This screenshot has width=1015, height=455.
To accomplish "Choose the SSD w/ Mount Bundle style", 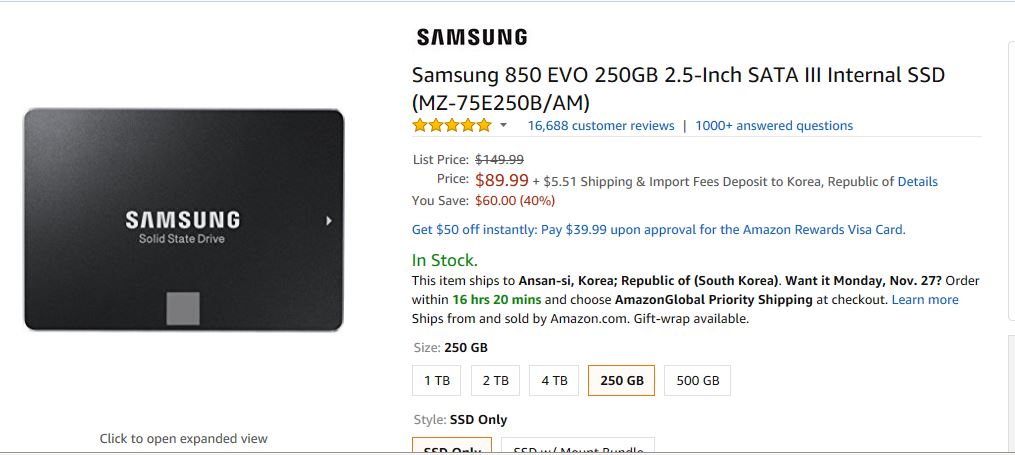I will 578,447.
